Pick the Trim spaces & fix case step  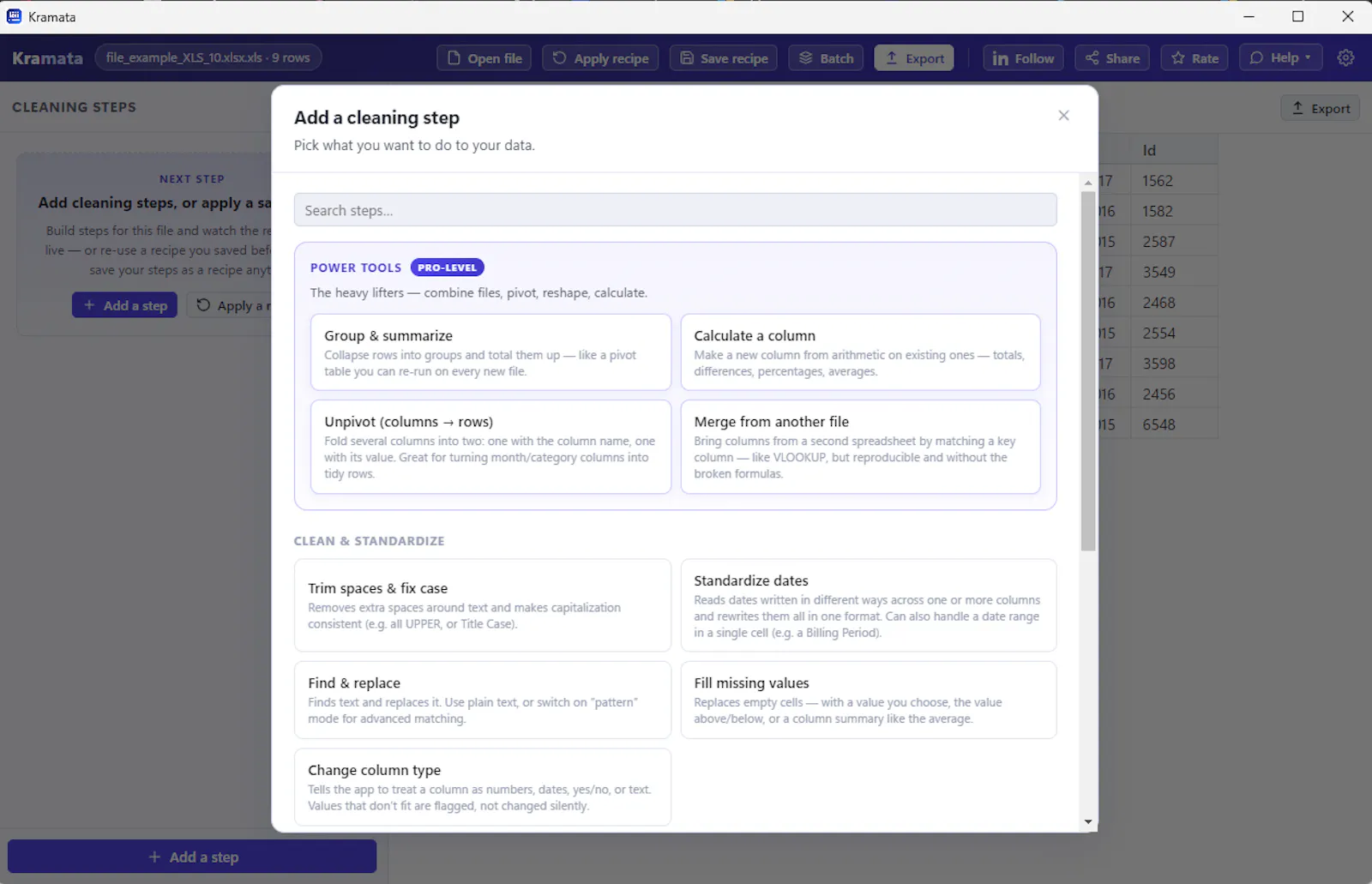click(x=482, y=605)
